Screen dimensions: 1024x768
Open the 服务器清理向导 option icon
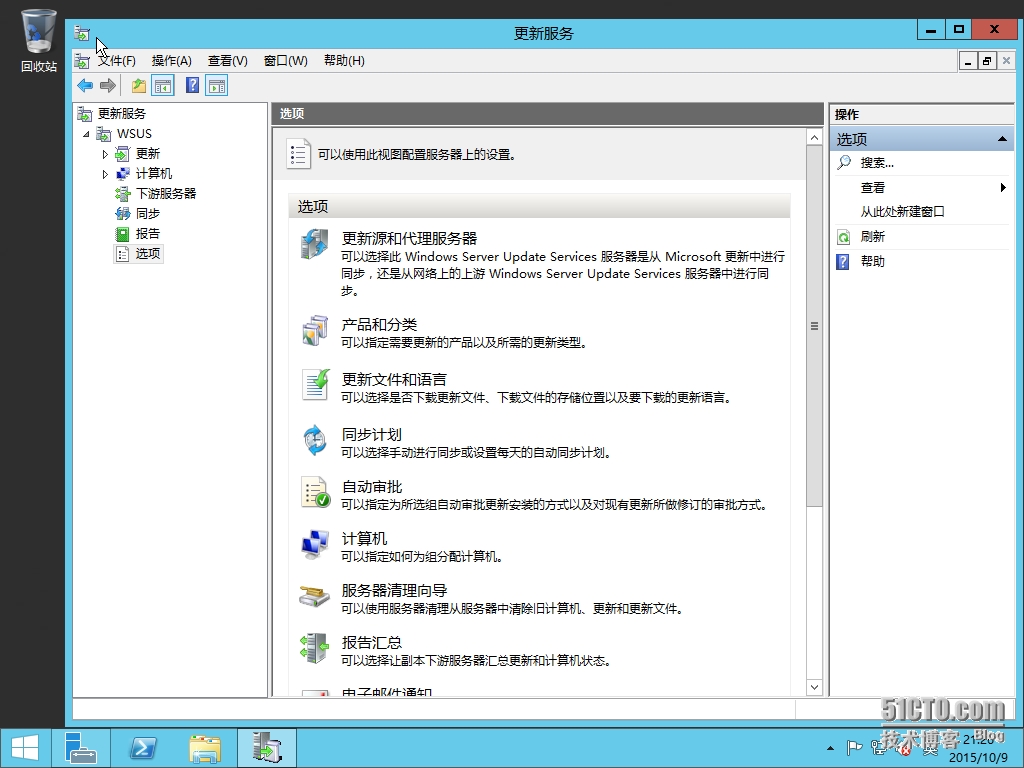[315, 596]
